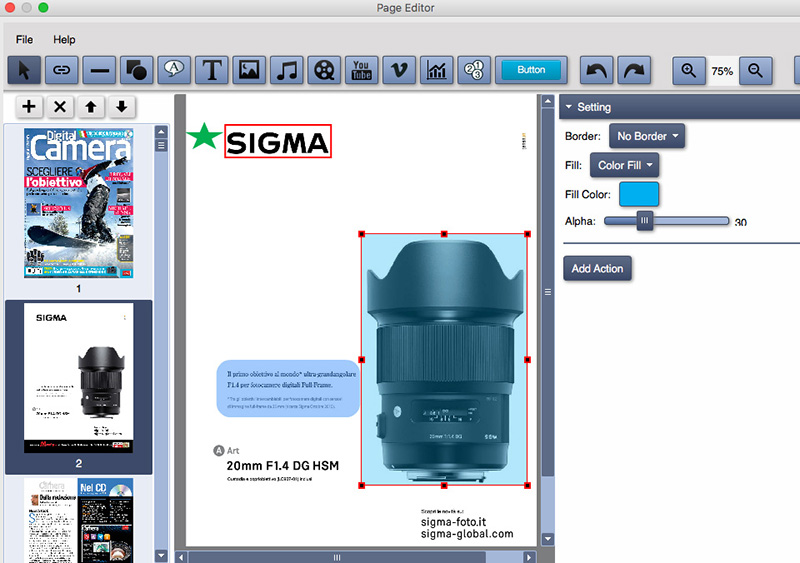The height and width of the screenshot is (563, 800).
Task: Collapse the Setting panel
Action: (568, 107)
